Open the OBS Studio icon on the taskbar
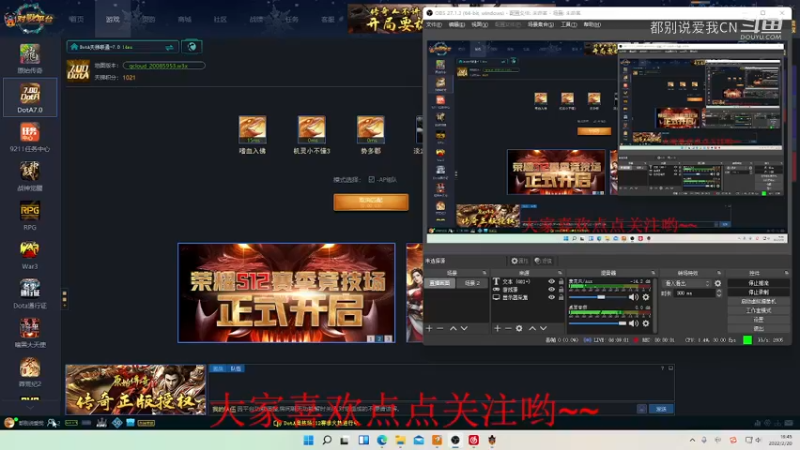Image resolution: width=800 pixels, height=450 pixels. coord(455,440)
